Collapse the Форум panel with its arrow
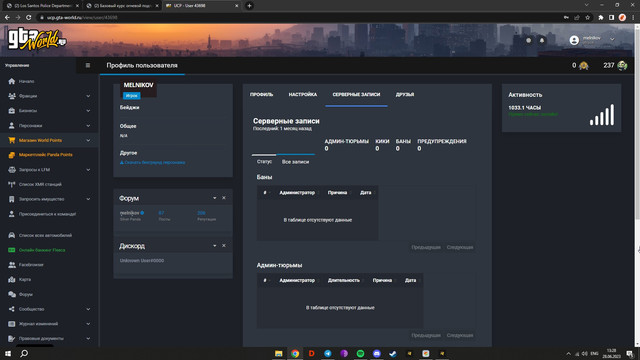This screenshot has width=640, height=360. (x=215, y=198)
